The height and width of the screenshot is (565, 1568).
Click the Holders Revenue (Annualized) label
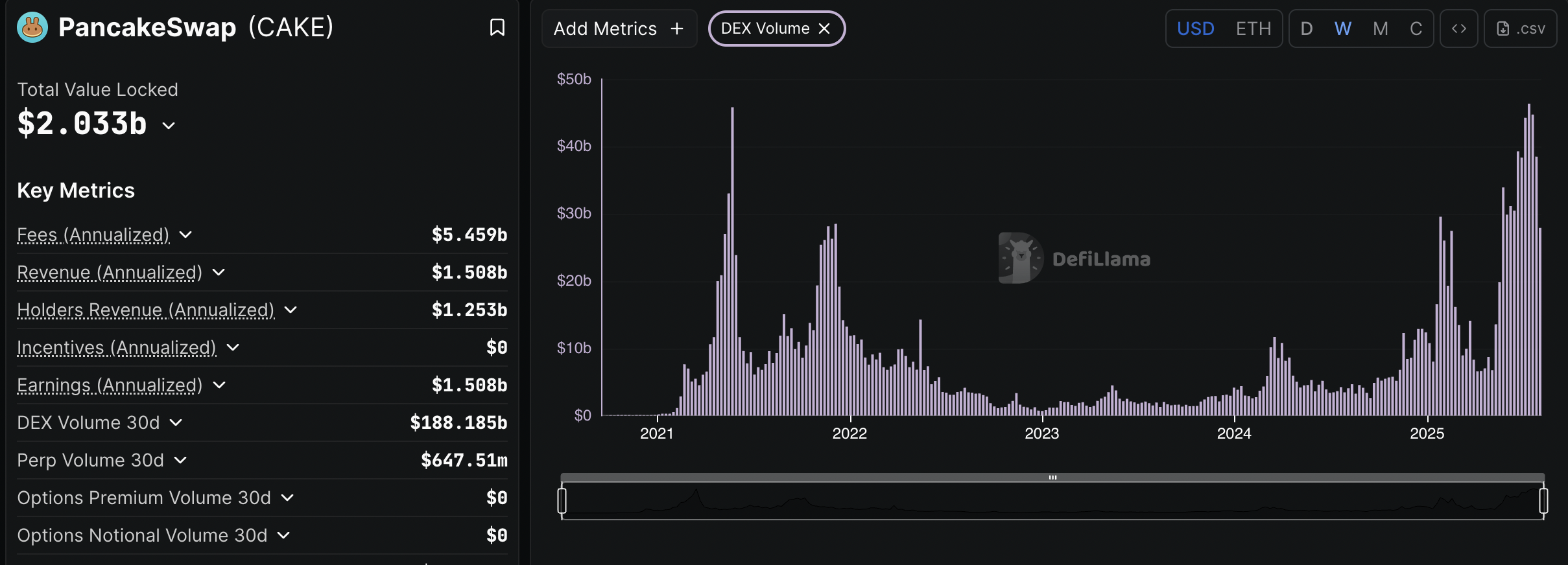[146, 310]
